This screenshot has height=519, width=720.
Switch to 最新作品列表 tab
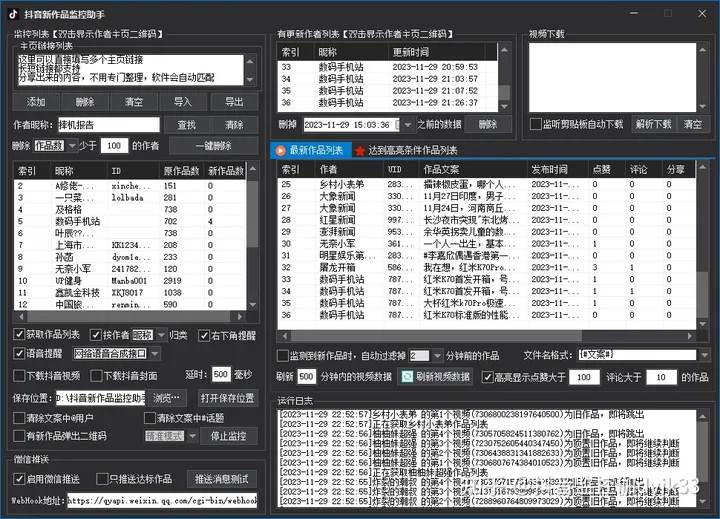[x=311, y=150]
